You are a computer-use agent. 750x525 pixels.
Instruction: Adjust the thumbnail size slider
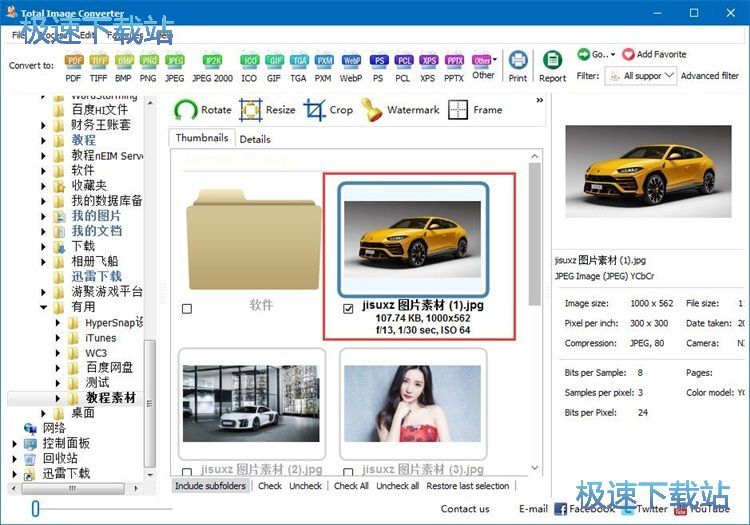point(36,509)
